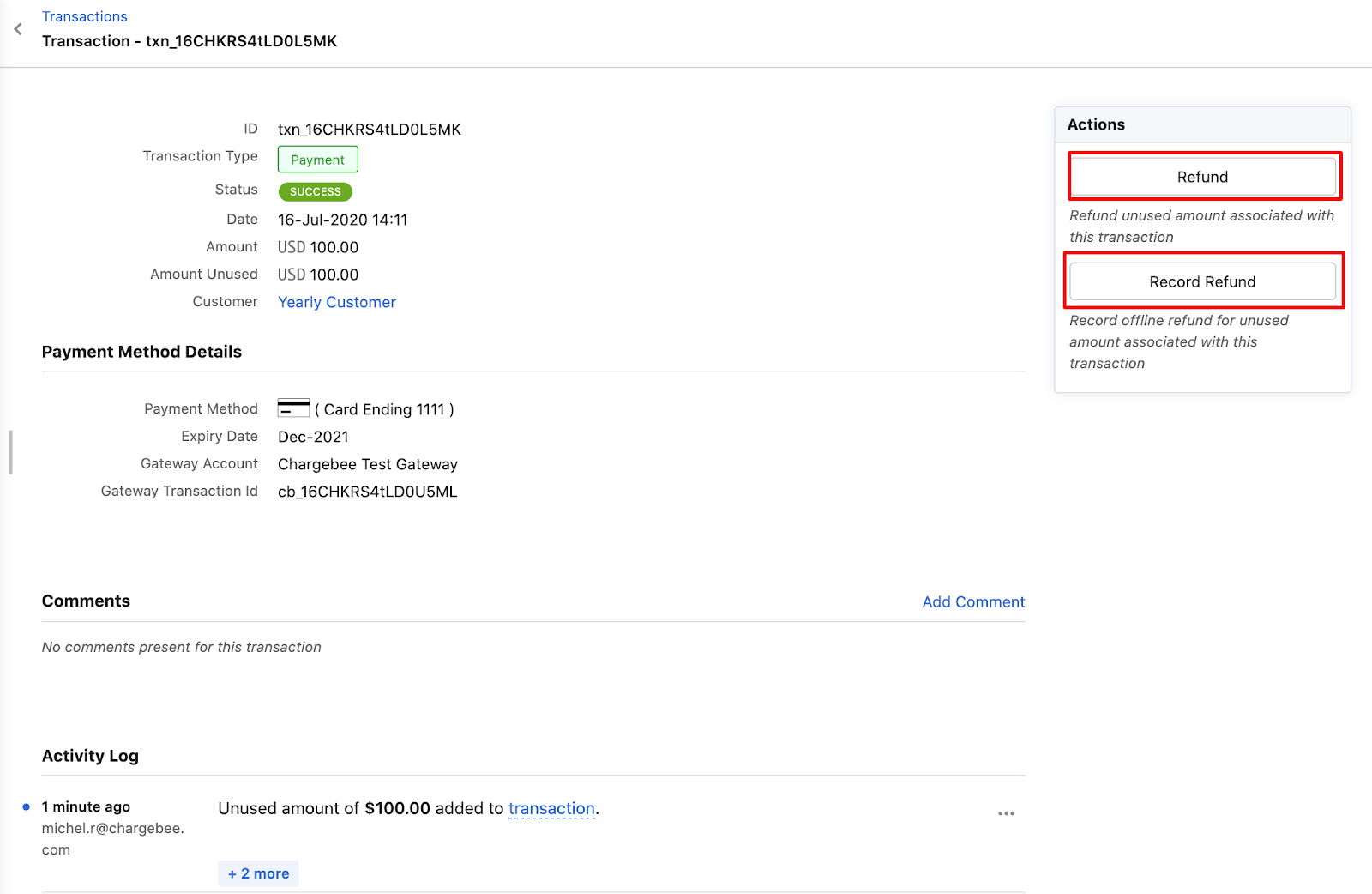Image resolution: width=1372 pixels, height=894 pixels.
Task: Go back using the left chevron arrow
Action: click(18, 29)
